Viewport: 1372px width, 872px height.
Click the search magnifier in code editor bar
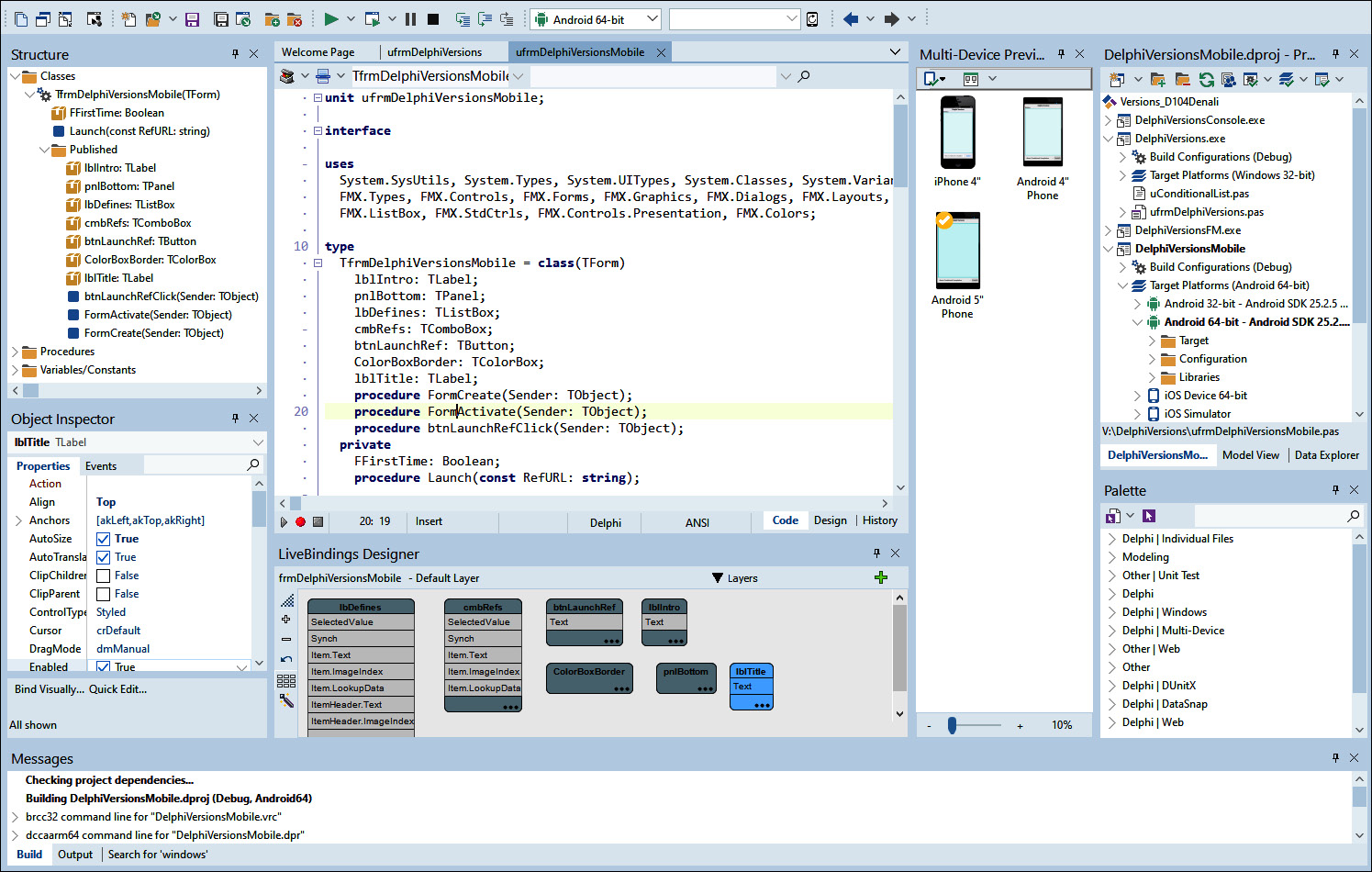tap(804, 76)
